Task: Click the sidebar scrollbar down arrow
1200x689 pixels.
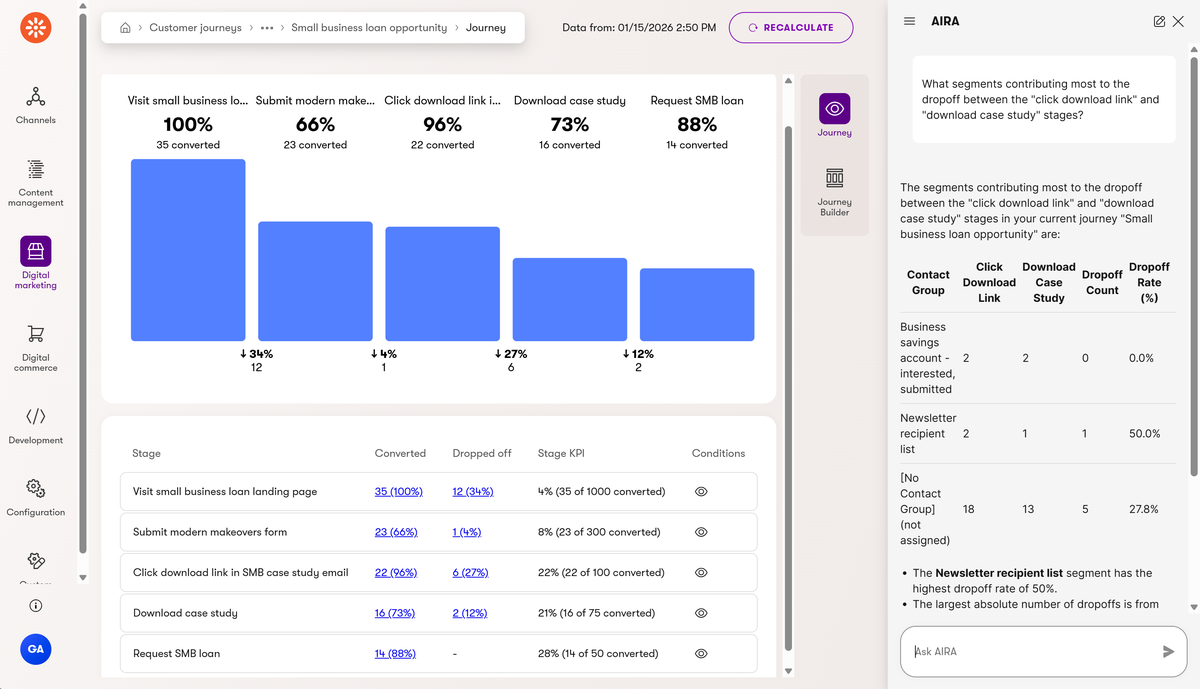Action: 83,577
